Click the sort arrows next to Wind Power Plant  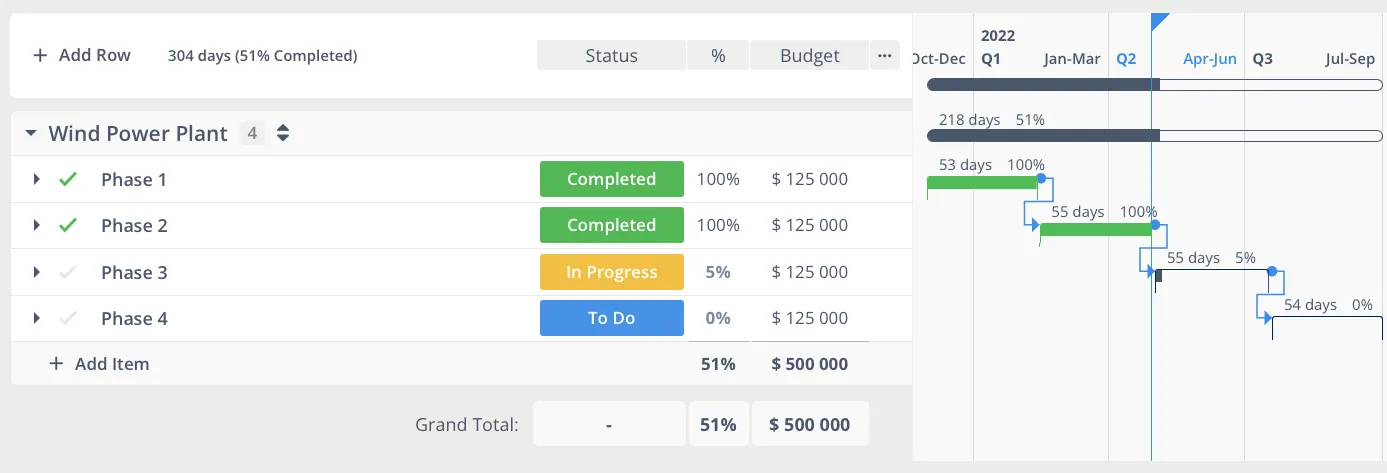pyautogui.click(x=283, y=133)
